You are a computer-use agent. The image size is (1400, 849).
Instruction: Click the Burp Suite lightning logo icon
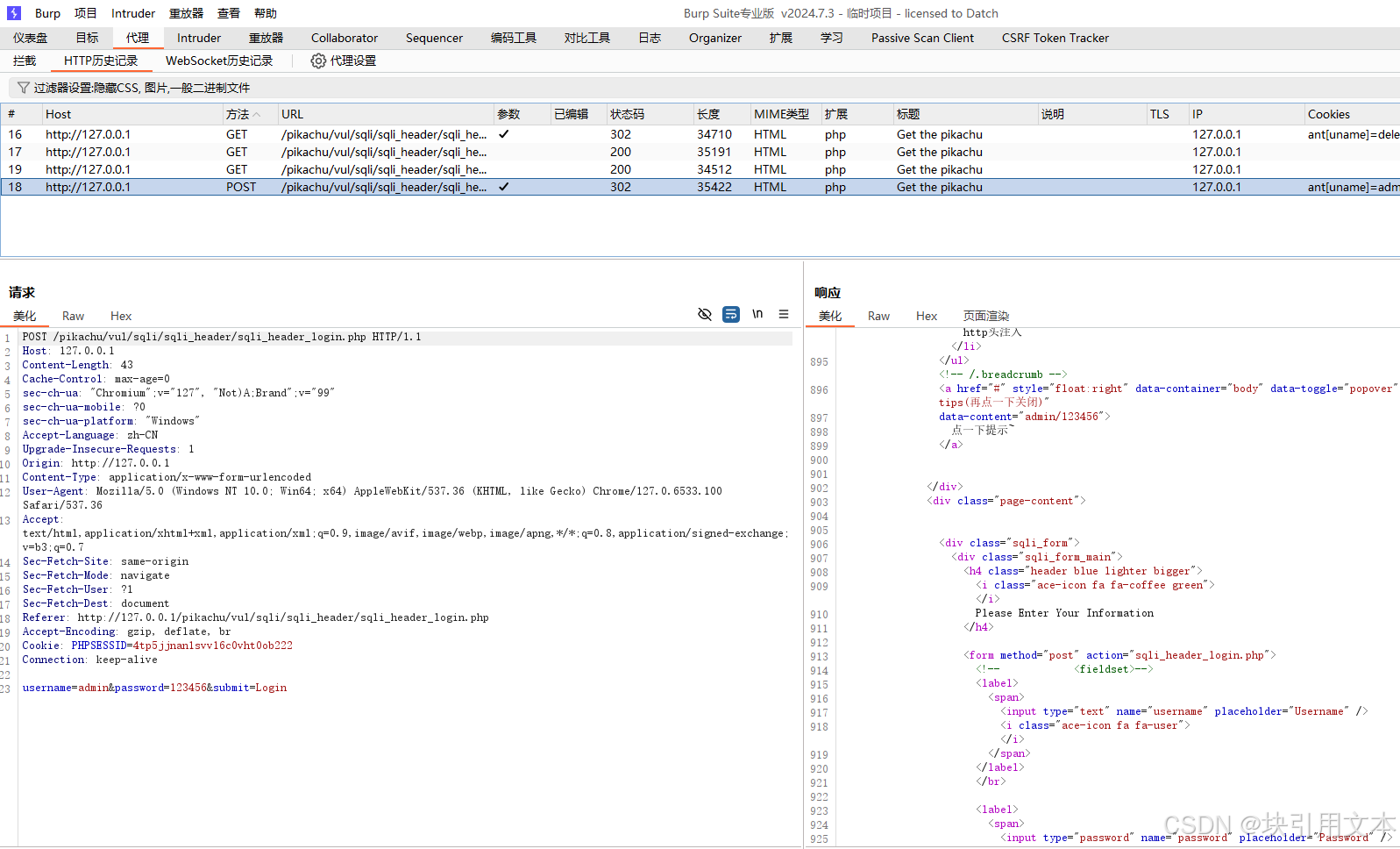click(14, 13)
